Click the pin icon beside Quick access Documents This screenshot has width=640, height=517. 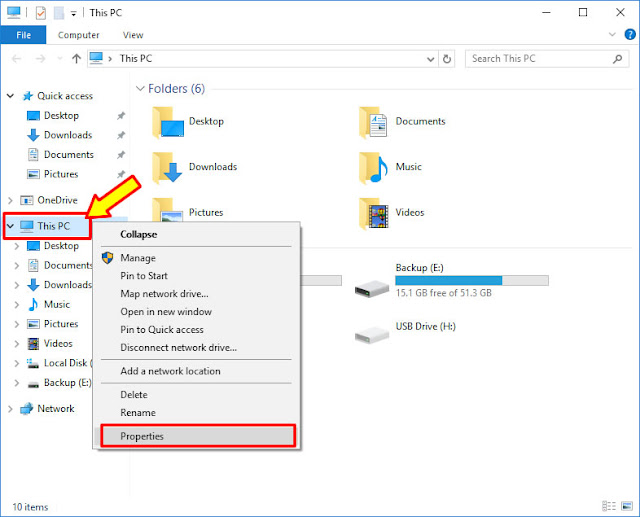[x=121, y=155]
